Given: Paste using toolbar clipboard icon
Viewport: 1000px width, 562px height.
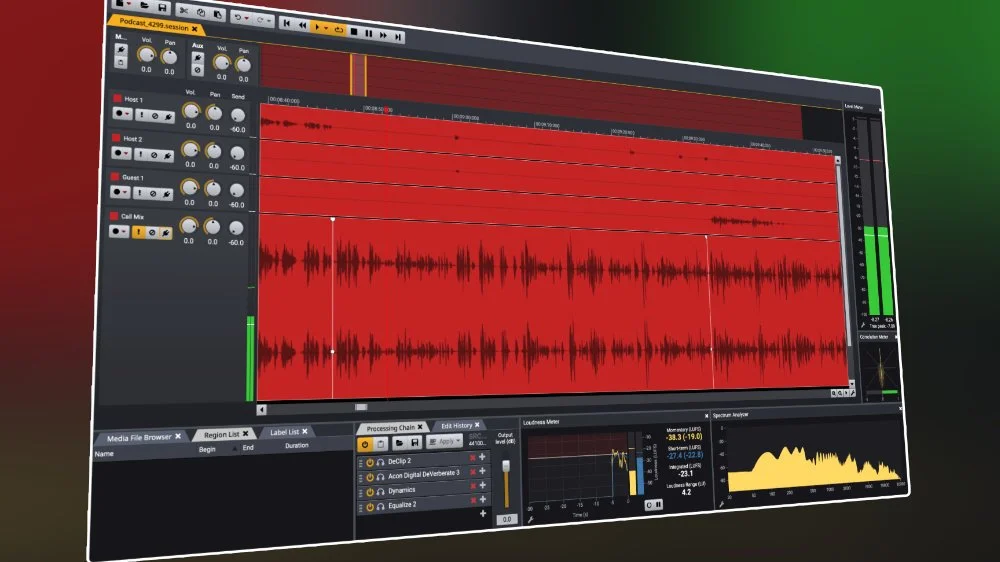Looking at the screenshot, I should (217, 15).
